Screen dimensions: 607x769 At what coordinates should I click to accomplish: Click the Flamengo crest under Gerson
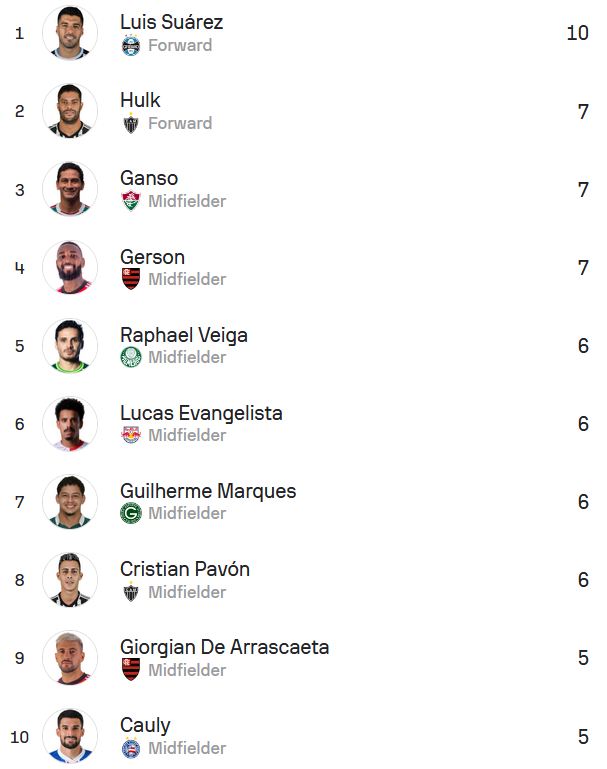pos(130,279)
